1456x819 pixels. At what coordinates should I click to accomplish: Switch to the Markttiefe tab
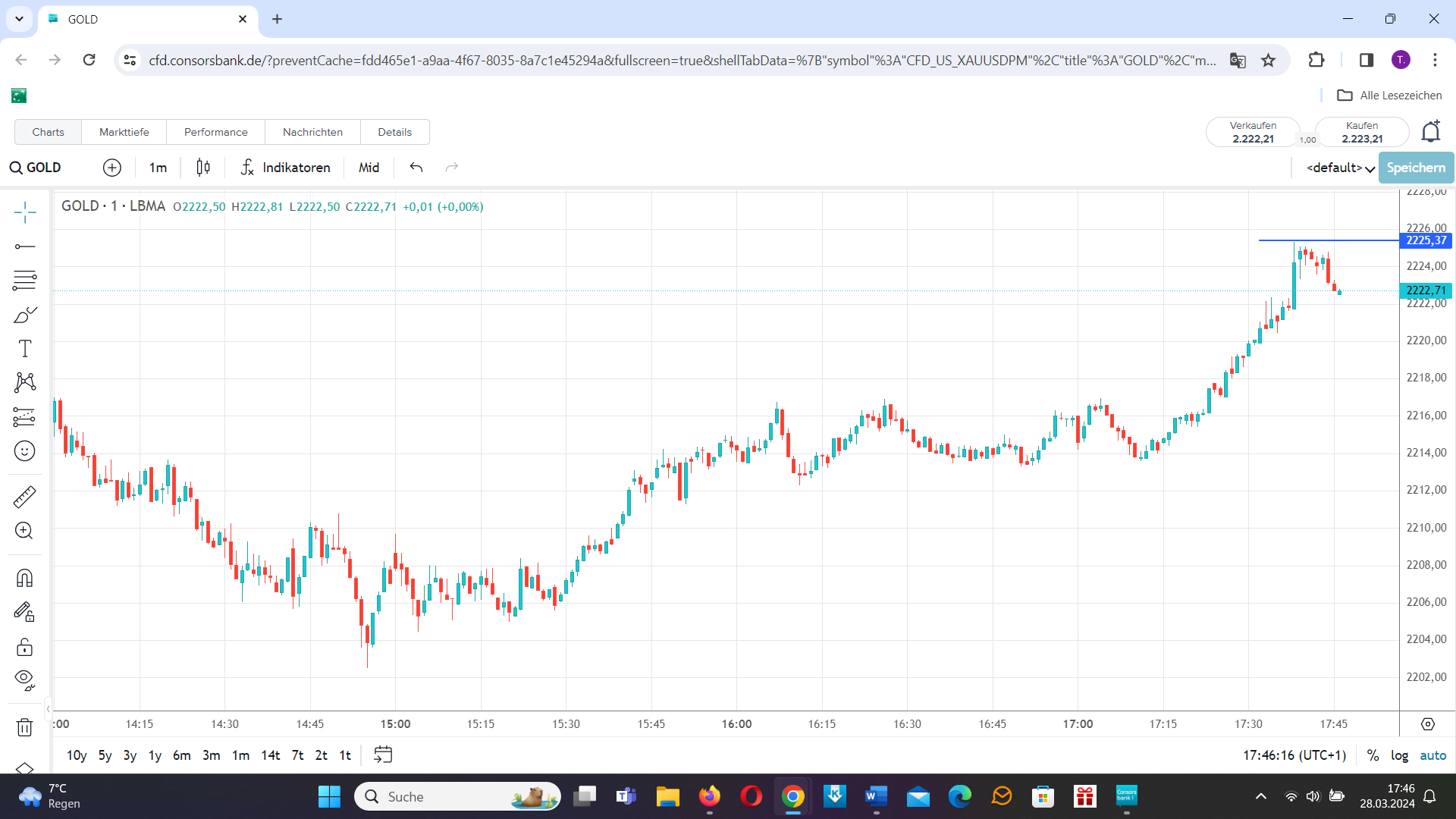[x=124, y=132]
